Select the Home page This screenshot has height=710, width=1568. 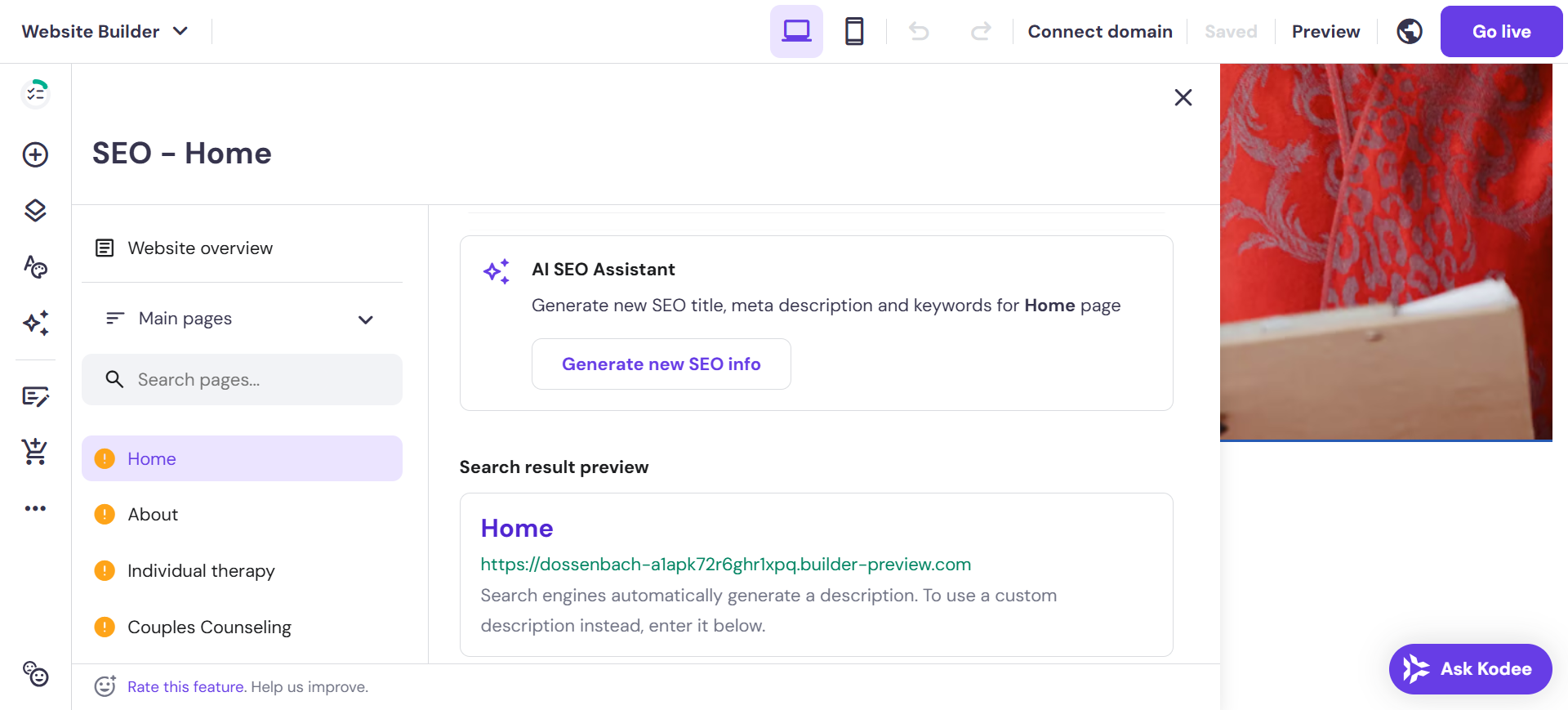click(x=242, y=458)
